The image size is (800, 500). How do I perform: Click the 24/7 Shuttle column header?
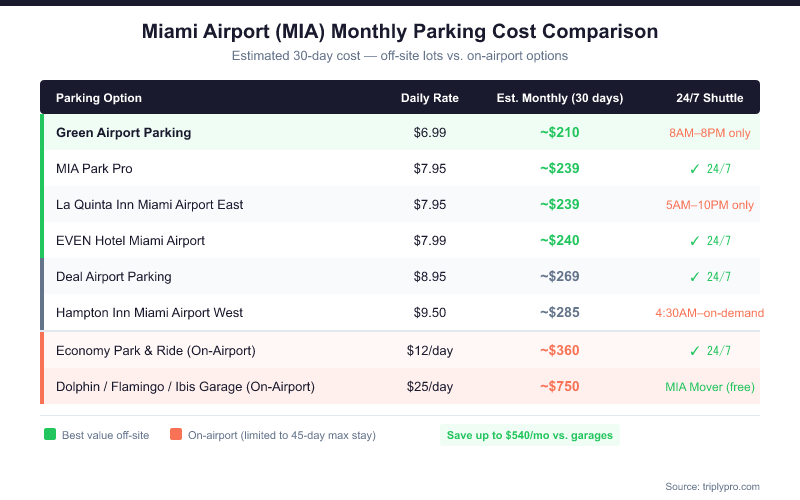[x=710, y=98]
